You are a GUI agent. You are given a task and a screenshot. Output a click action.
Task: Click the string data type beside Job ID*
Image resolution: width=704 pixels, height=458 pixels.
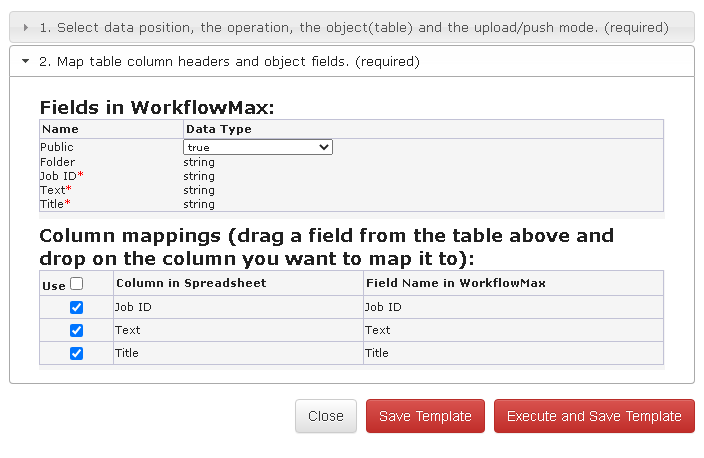tap(199, 176)
